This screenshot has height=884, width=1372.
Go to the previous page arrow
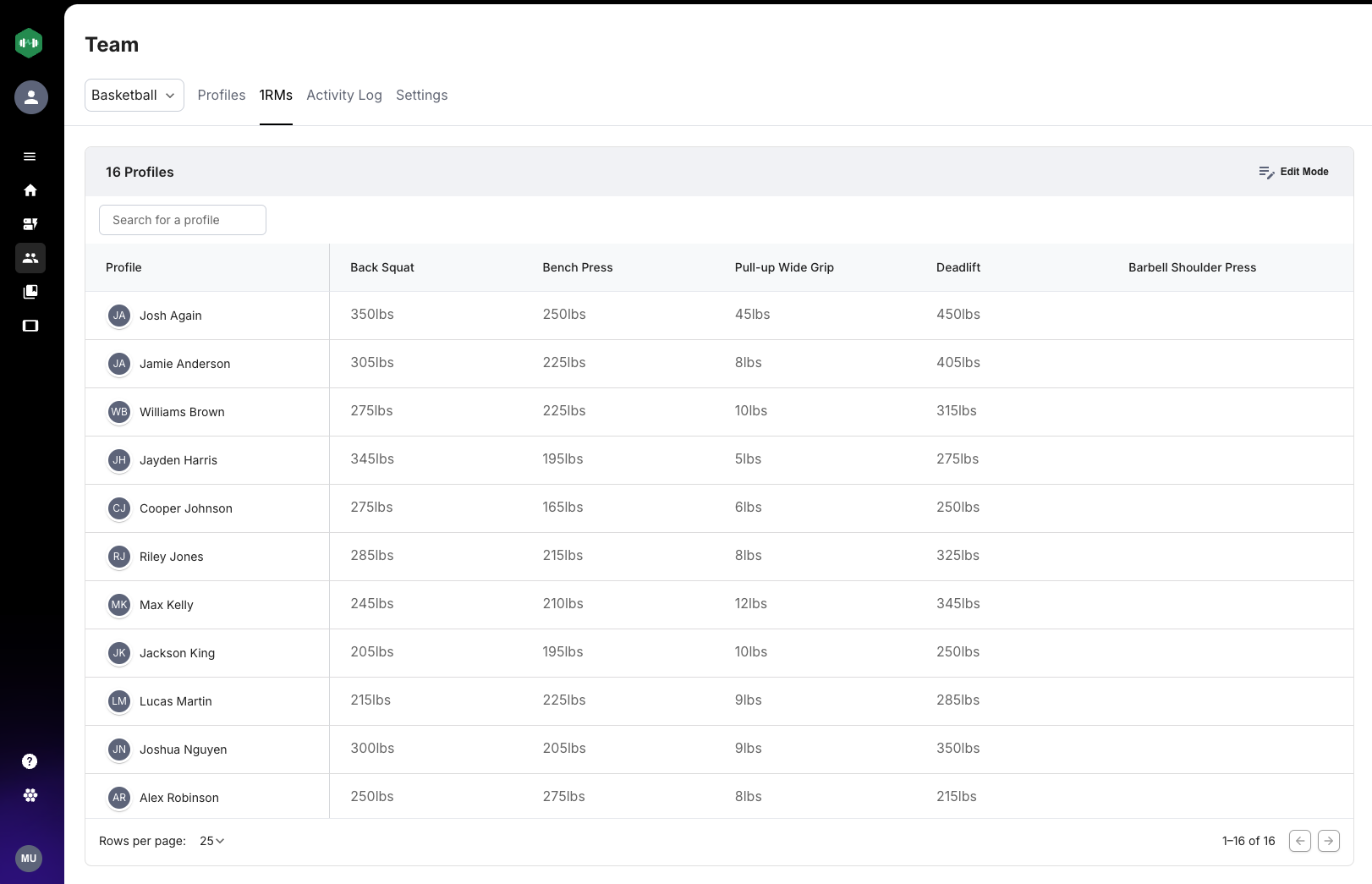1300,841
